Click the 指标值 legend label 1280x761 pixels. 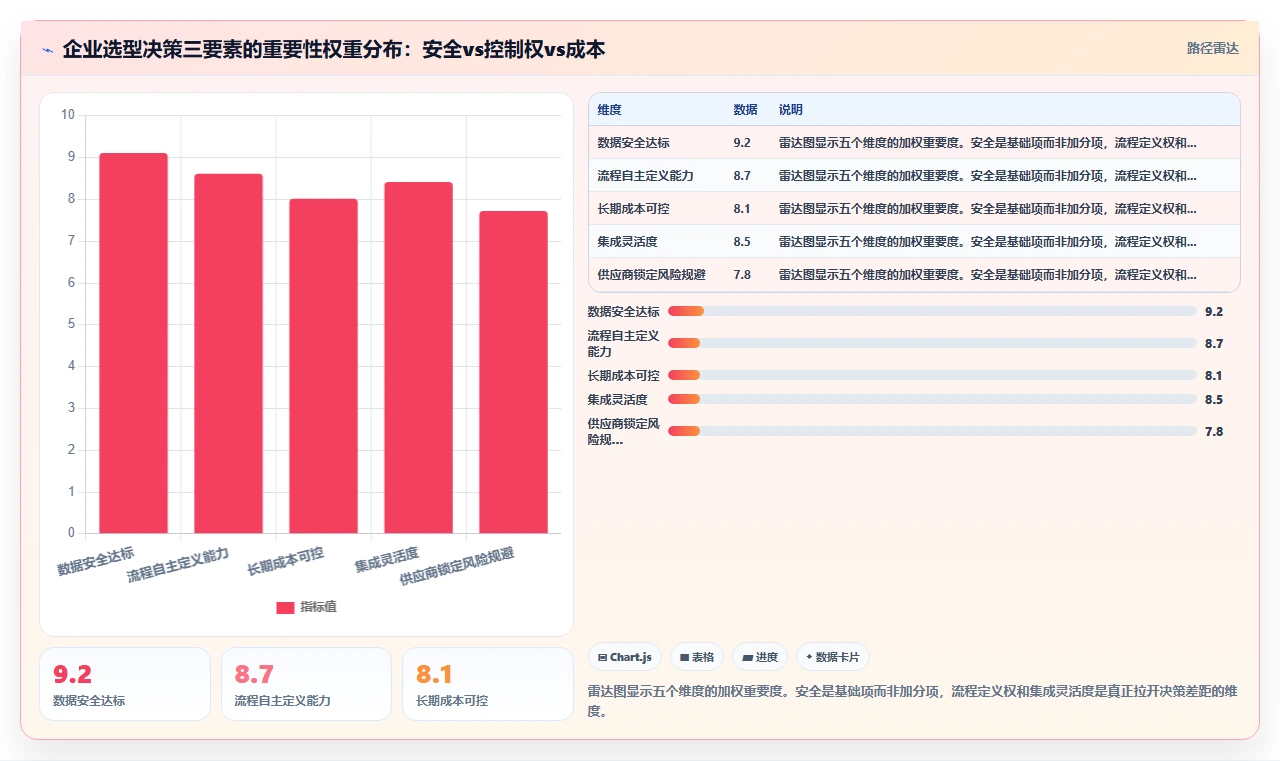click(318, 607)
